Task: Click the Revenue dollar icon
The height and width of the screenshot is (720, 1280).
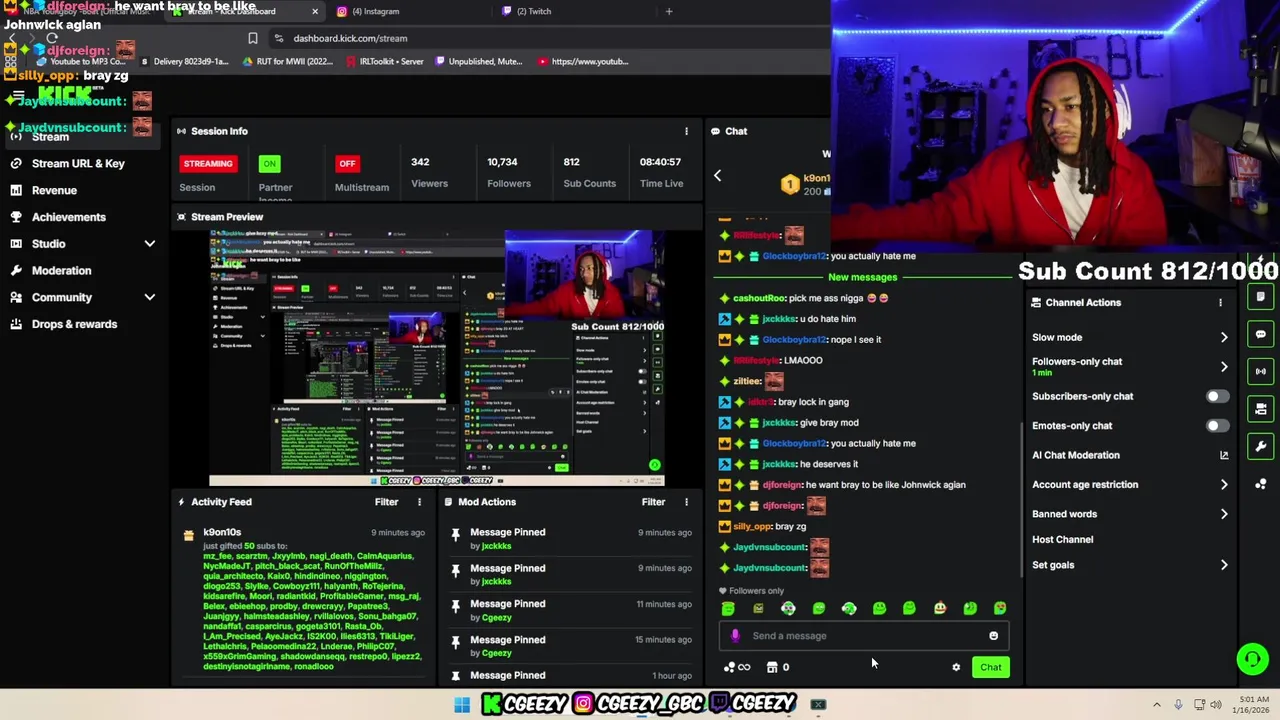Action: pos(16,190)
